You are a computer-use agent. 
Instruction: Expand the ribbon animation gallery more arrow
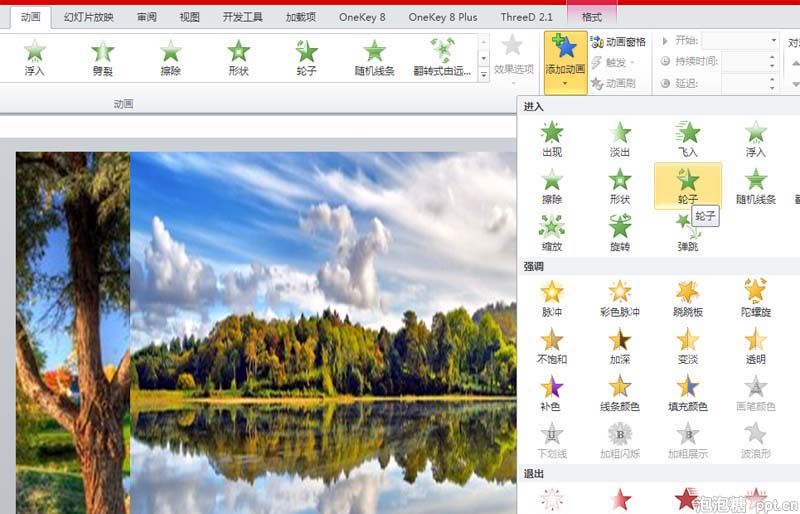(484, 75)
